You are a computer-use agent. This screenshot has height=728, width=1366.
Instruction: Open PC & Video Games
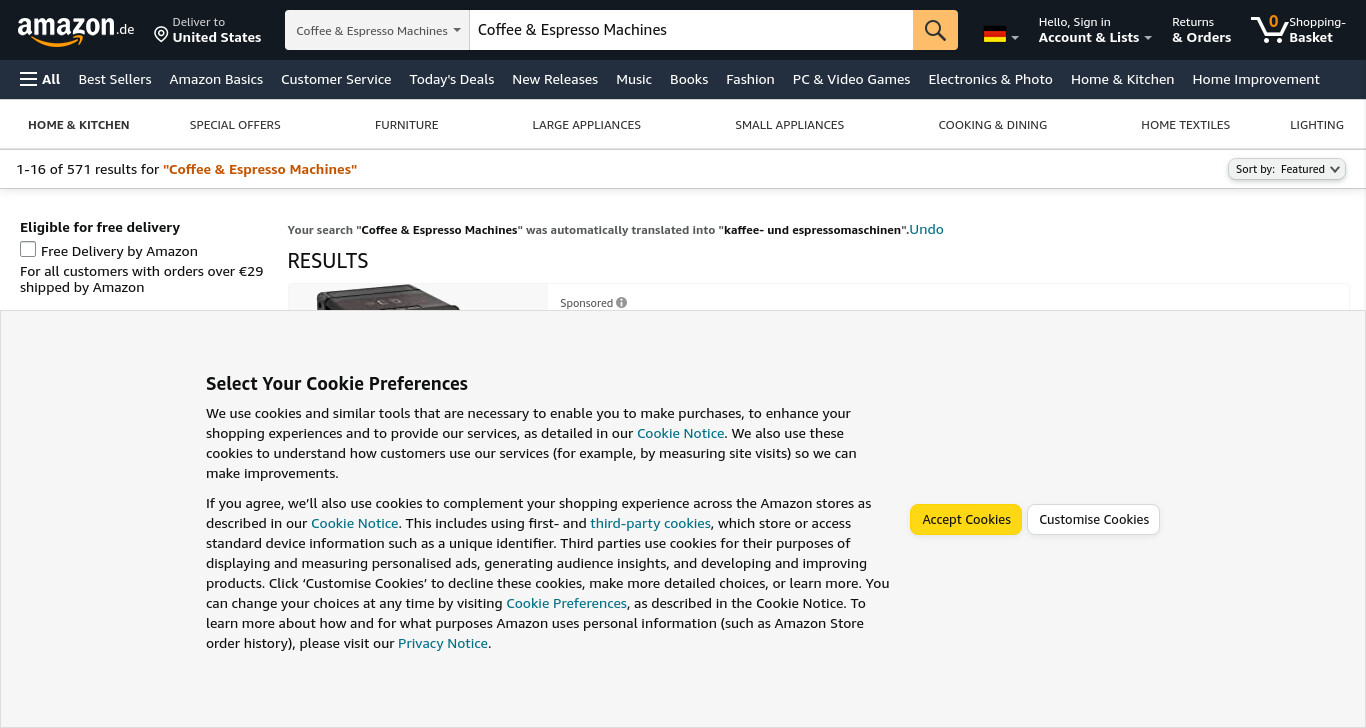(851, 79)
